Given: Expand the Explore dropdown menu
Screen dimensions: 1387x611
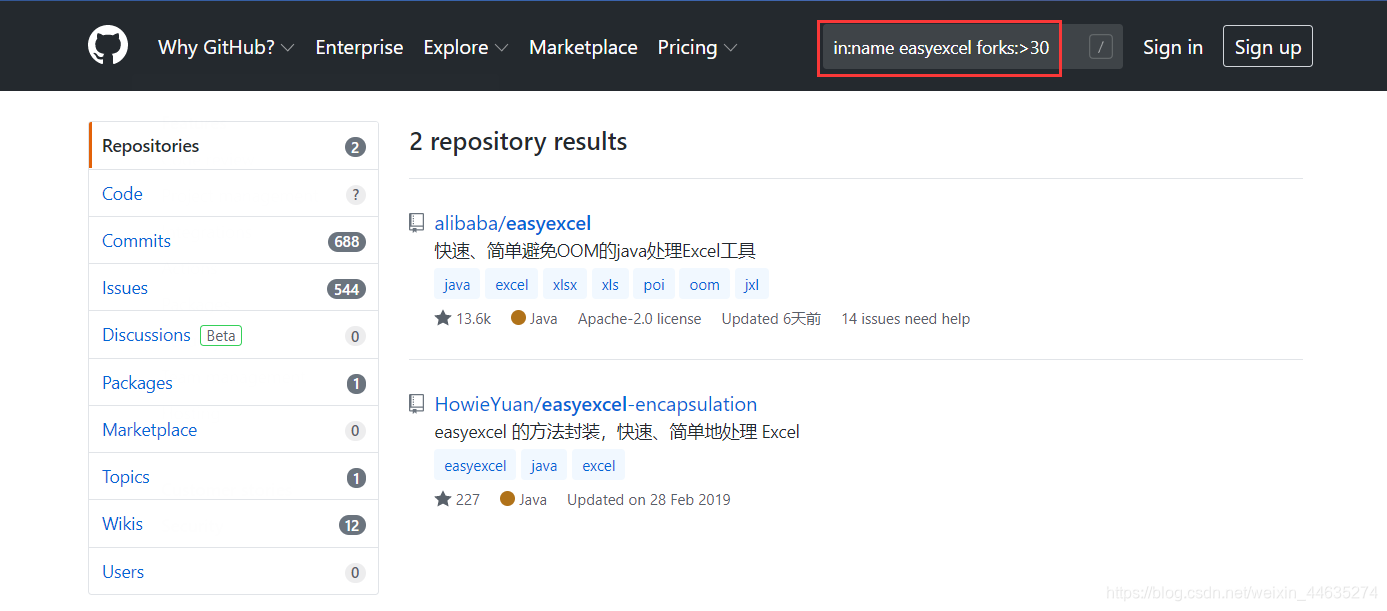Looking at the screenshot, I should point(466,47).
